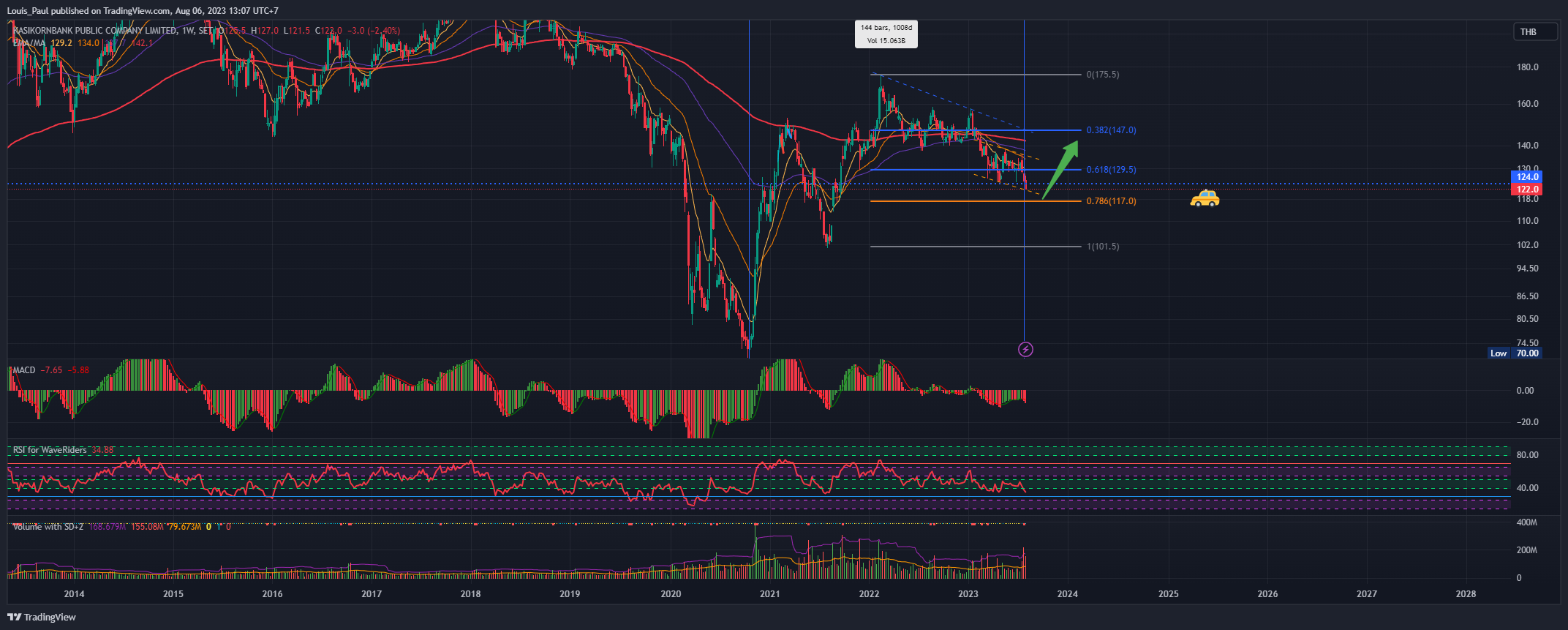Screen dimensions: 1568x630
Task: Select the 2020 label on the time axis
Action: (x=671, y=594)
